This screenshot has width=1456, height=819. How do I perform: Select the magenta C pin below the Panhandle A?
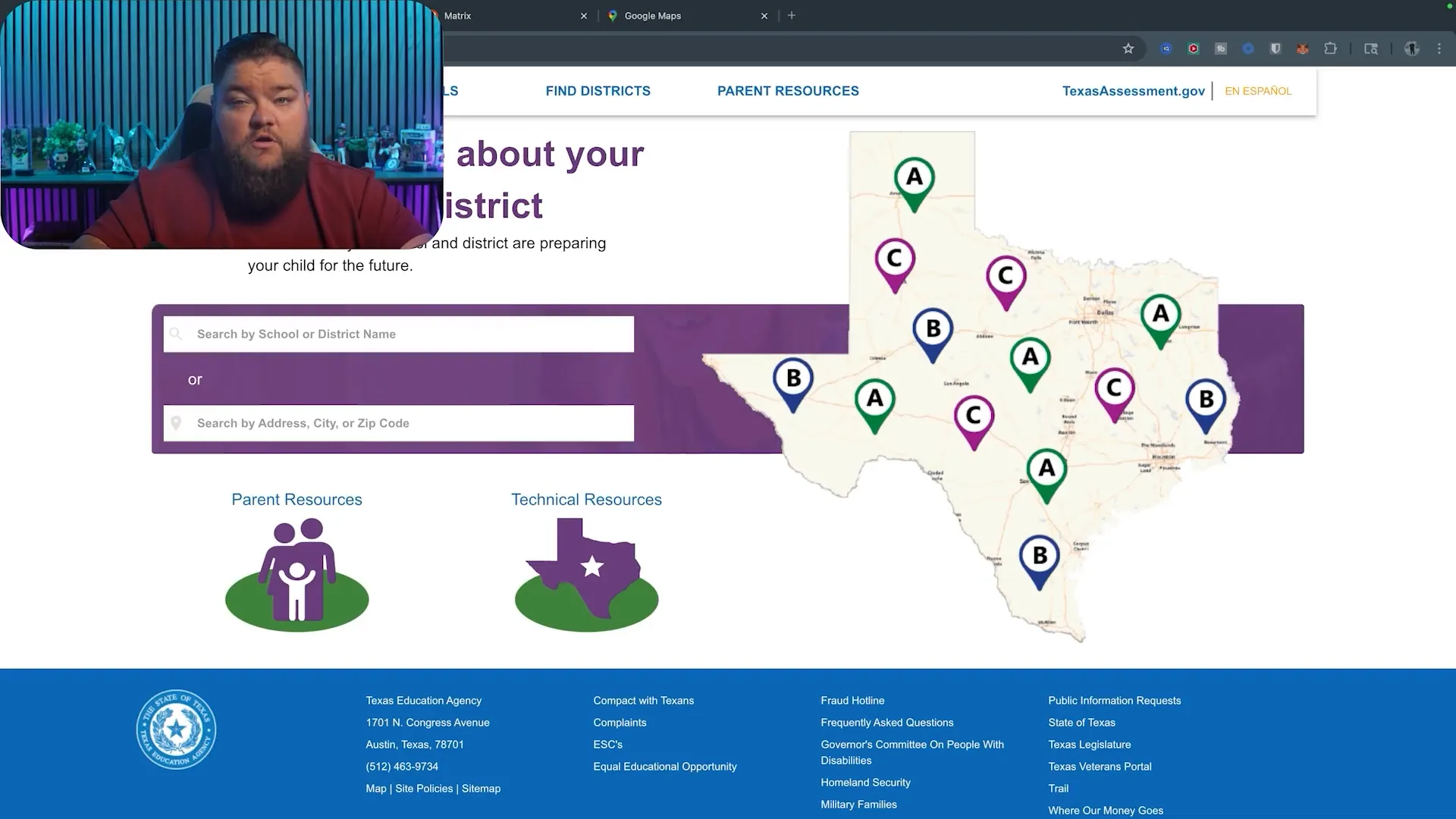coord(895,265)
